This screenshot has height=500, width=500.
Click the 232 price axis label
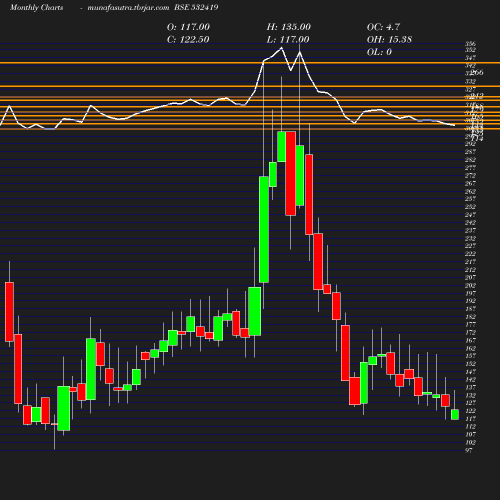pyautogui.click(x=470, y=238)
